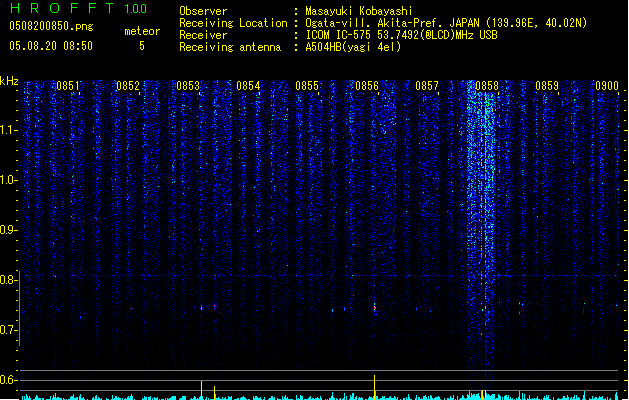629x400 pixels.
Task: Click the 0.8 kHz axis label
Action: pos(9,280)
